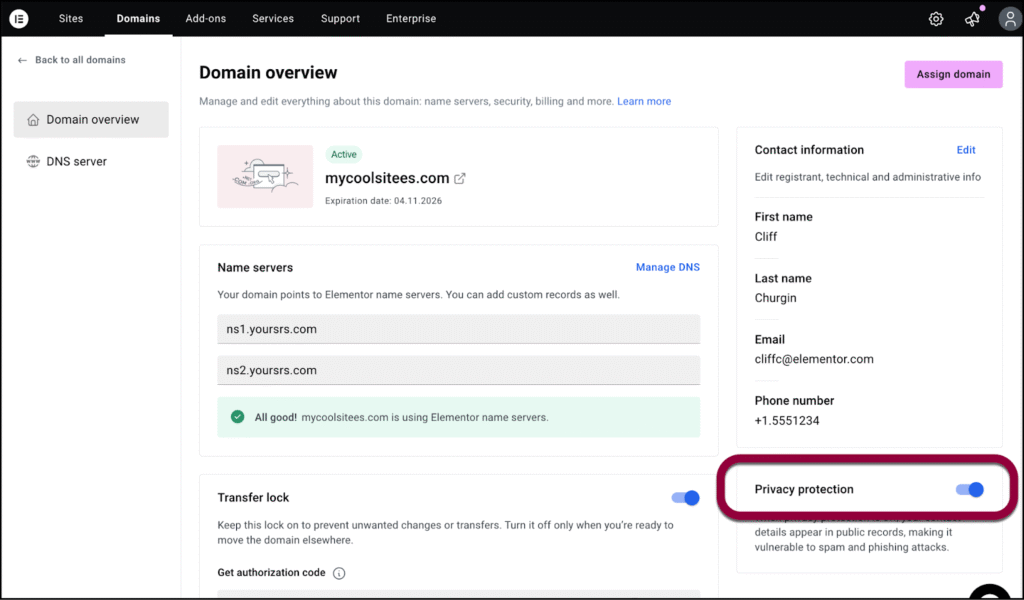The height and width of the screenshot is (600, 1024).
Task: Click the back arrow to all domains
Action: [x=23, y=60]
